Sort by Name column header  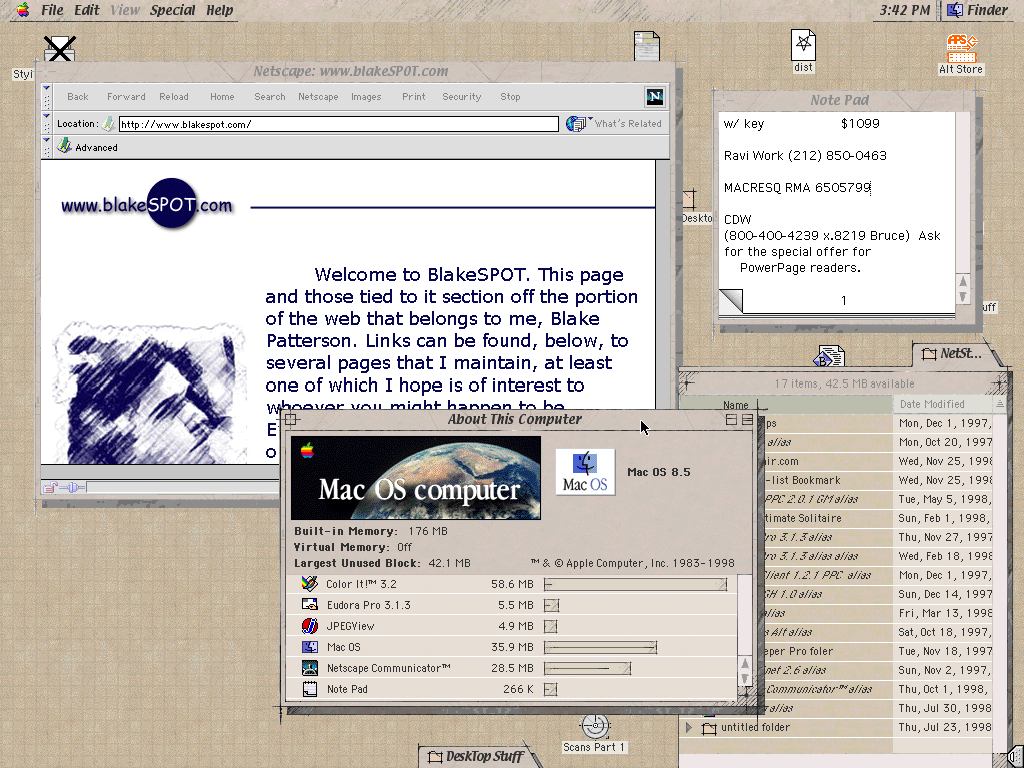[735, 405]
